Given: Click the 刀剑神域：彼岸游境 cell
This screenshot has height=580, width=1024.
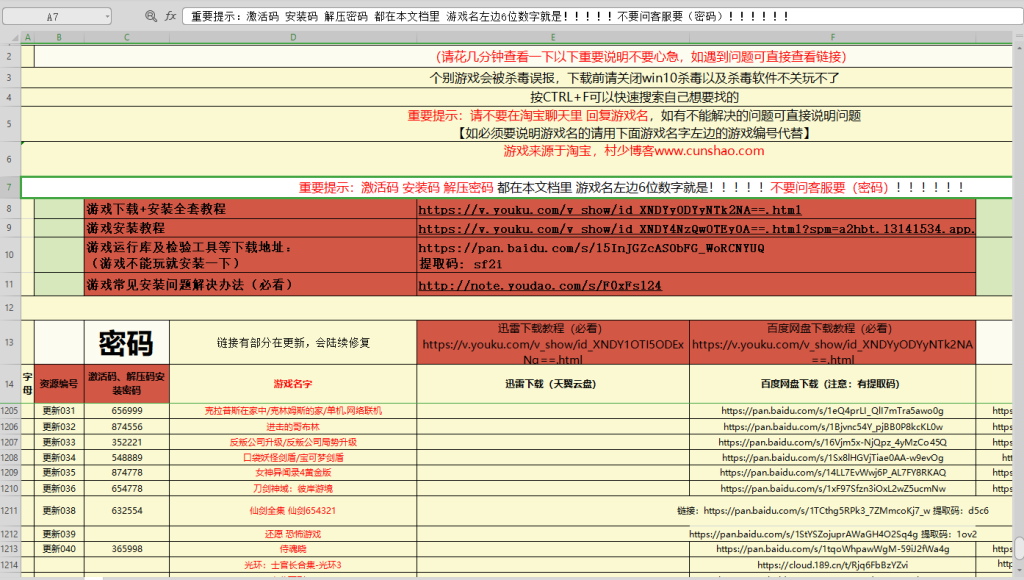Looking at the screenshot, I should (x=293, y=489).
